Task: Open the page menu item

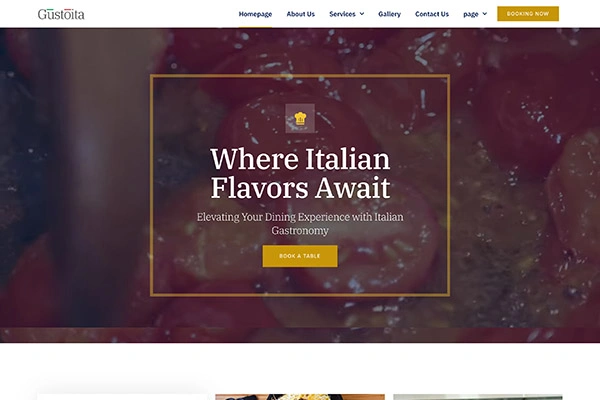Action: tap(471, 14)
